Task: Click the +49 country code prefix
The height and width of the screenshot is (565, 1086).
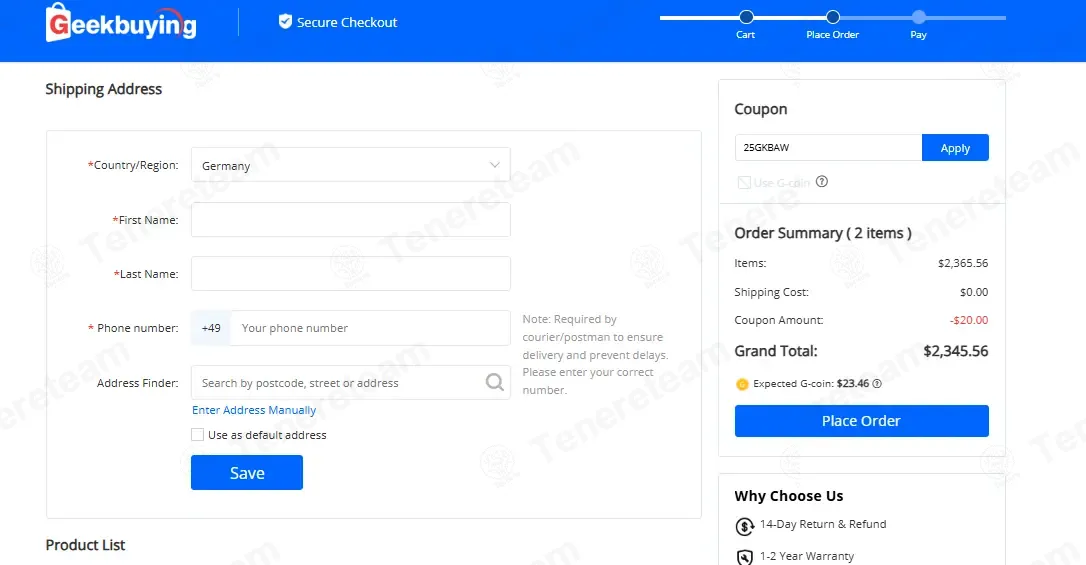Action: pyautogui.click(x=211, y=328)
